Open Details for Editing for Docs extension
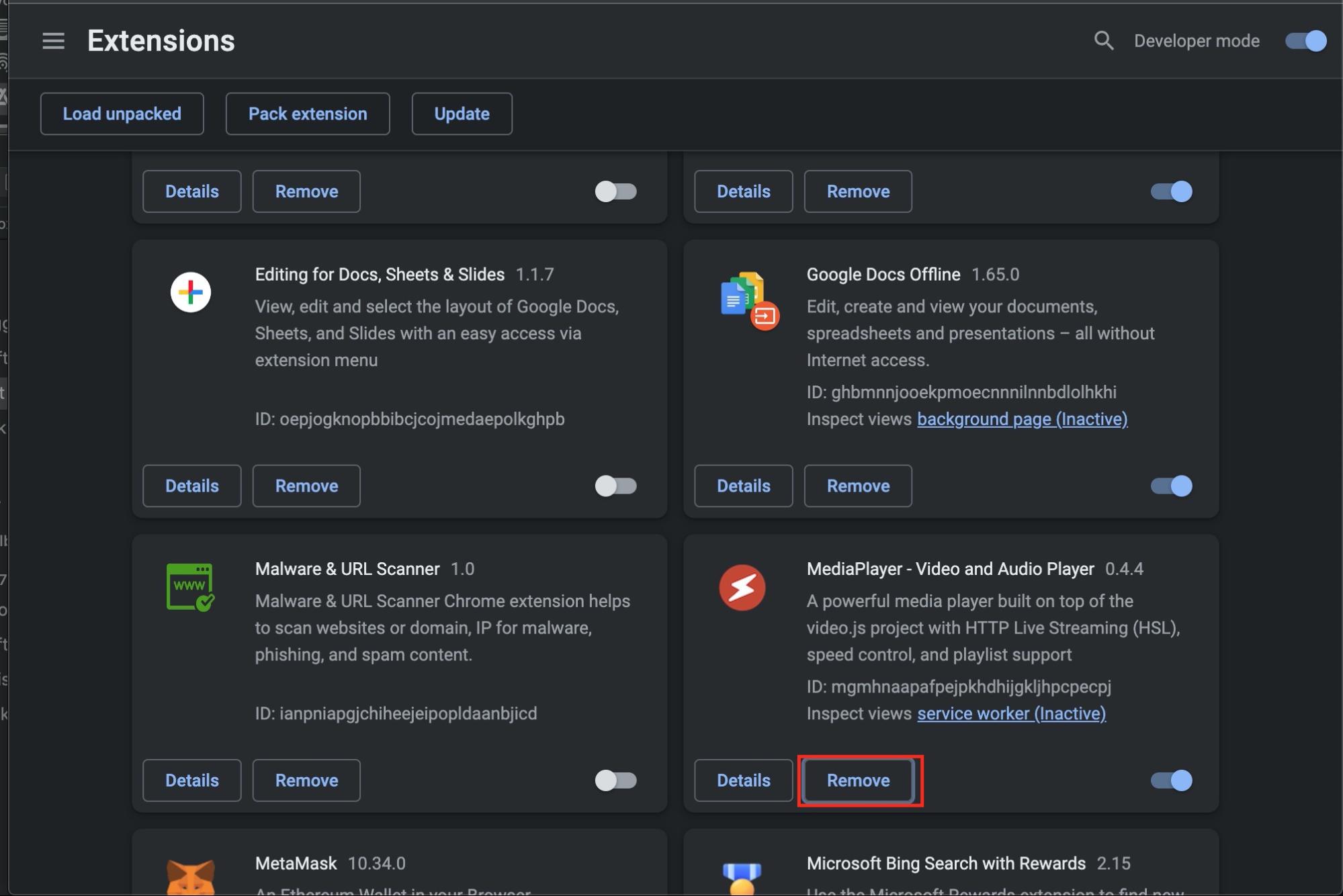The height and width of the screenshot is (896, 1343). point(192,486)
